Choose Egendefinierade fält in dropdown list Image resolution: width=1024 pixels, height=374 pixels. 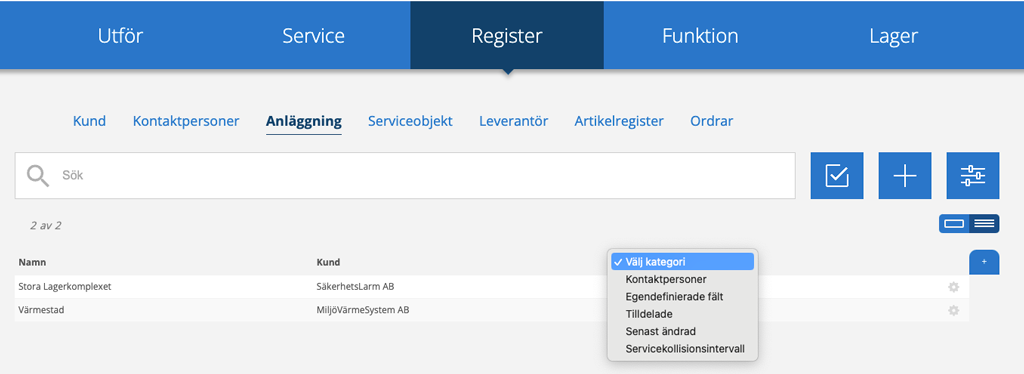[x=674, y=296]
